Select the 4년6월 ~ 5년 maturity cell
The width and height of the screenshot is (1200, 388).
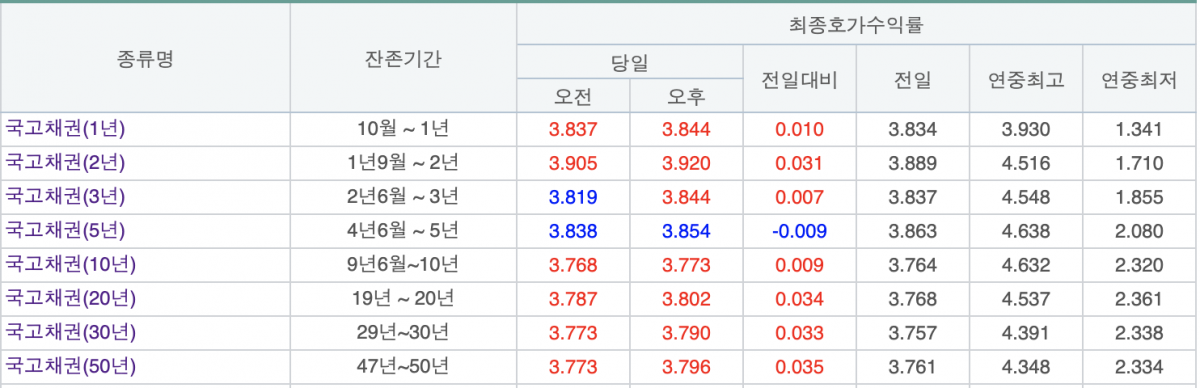click(403, 230)
